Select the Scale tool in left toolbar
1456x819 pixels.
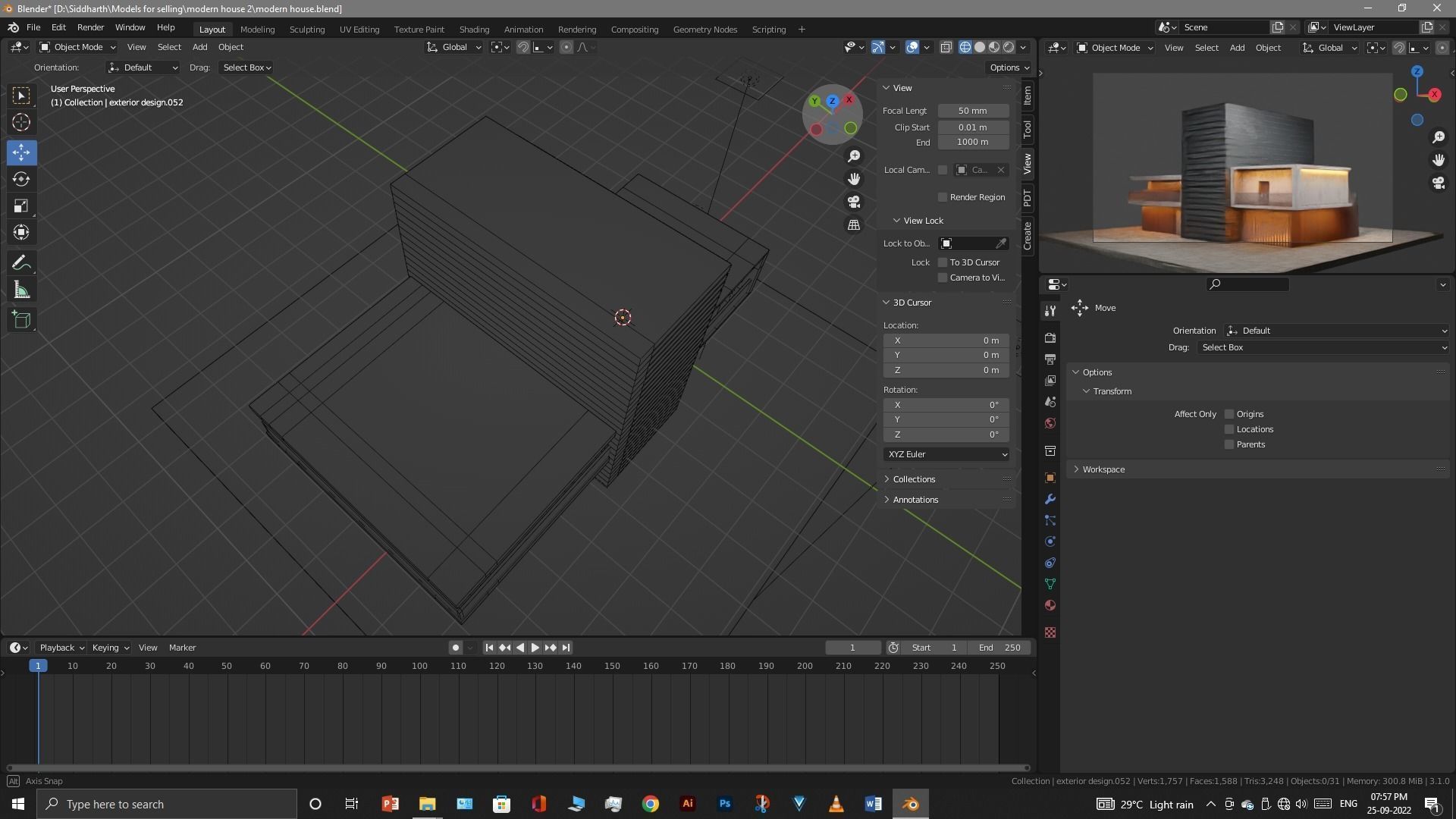[x=21, y=206]
